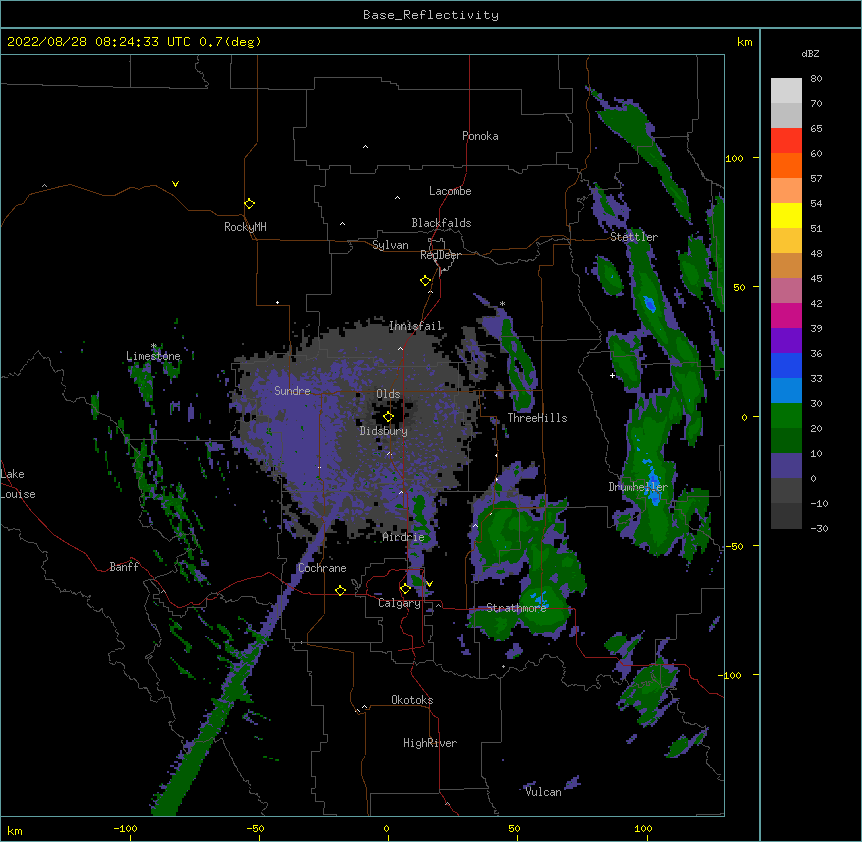Viewport: 862px width, 842px height.
Task: Pick the orange 57-60 dBZ legend swatch
Action: point(786,165)
